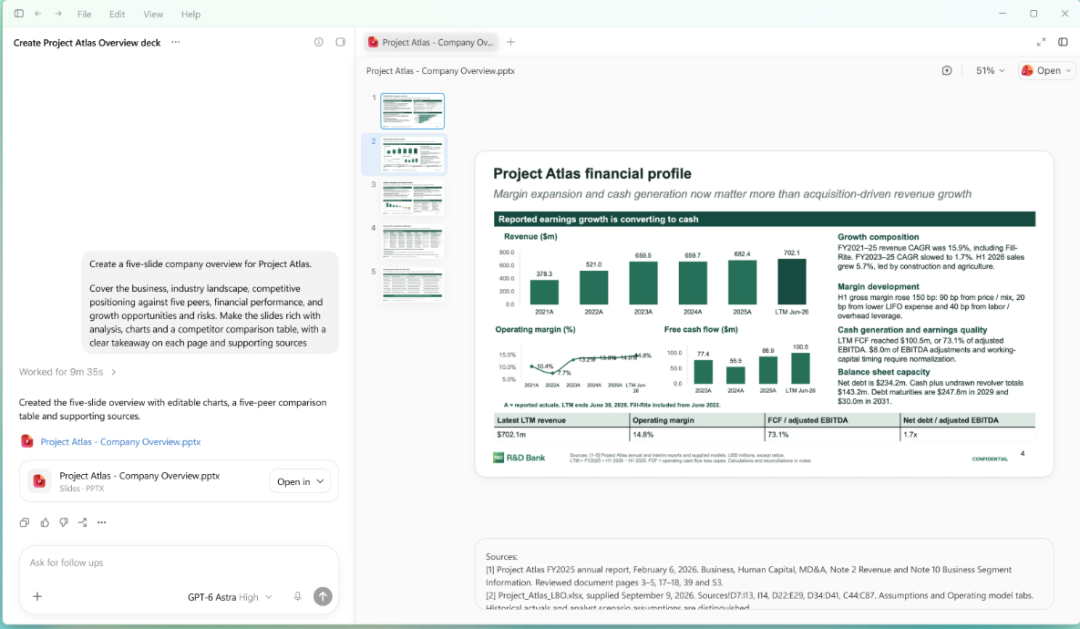Toggle the left sidebar icon in title bar
This screenshot has width=1080, height=629.
[x=19, y=14]
